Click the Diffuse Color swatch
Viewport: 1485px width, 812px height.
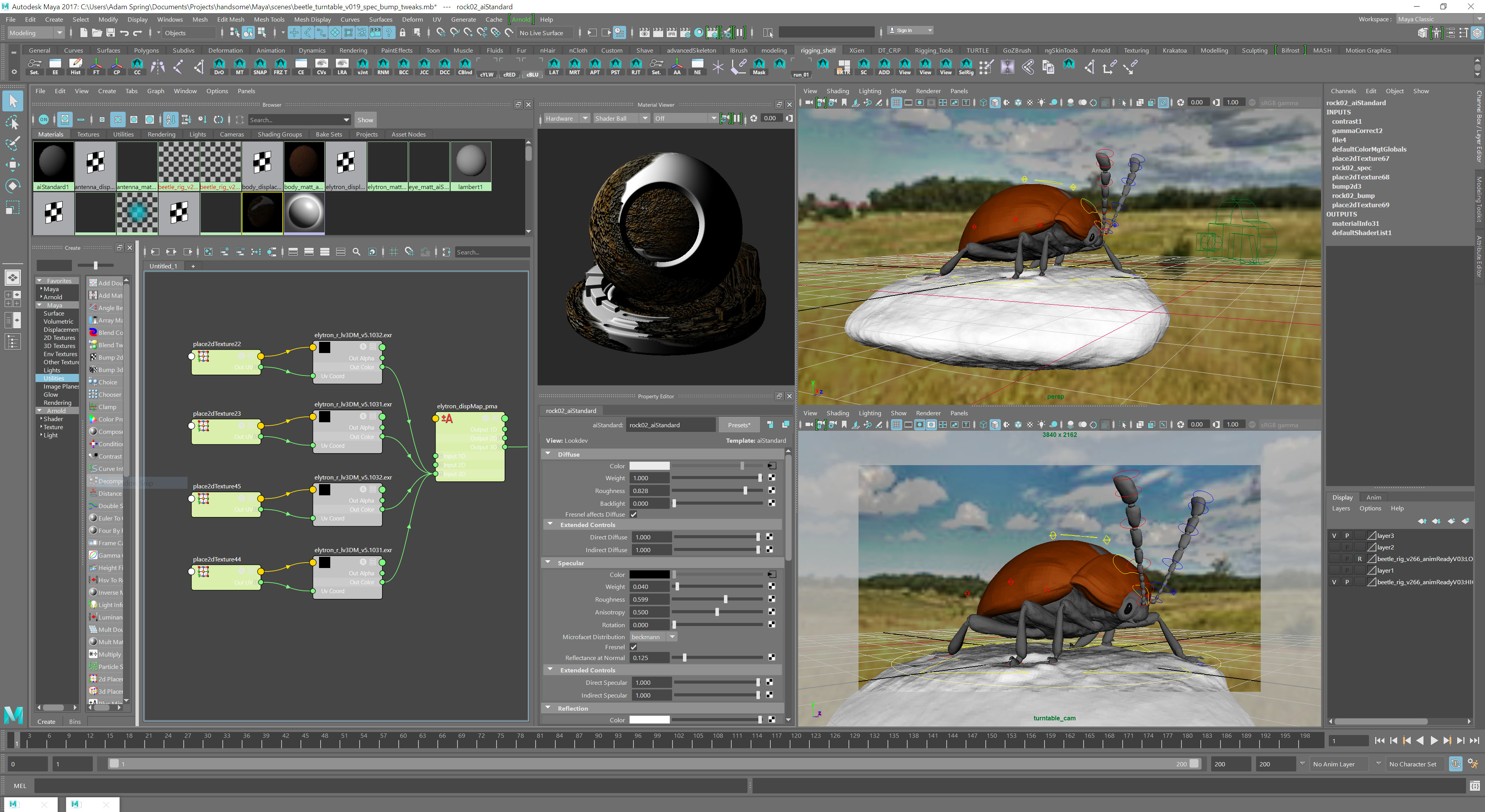tap(649, 466)
